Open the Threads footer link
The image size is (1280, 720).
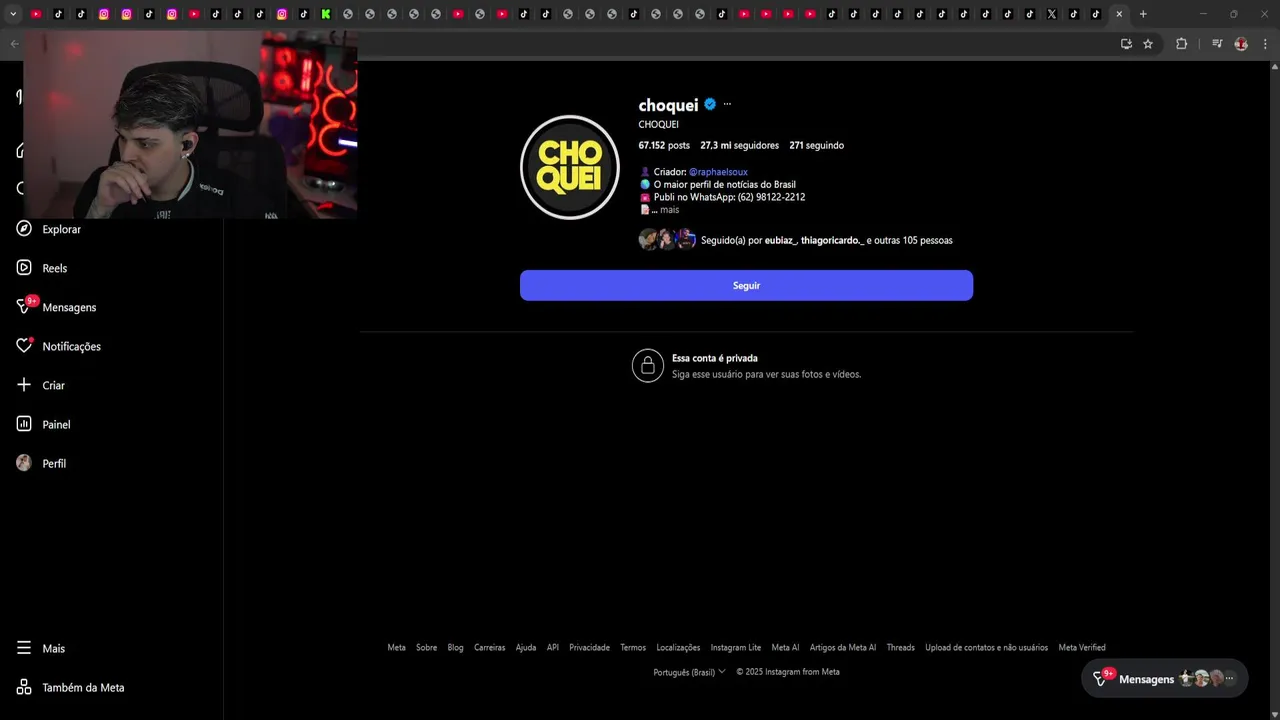pyautogui.click(x=901, y=647)
